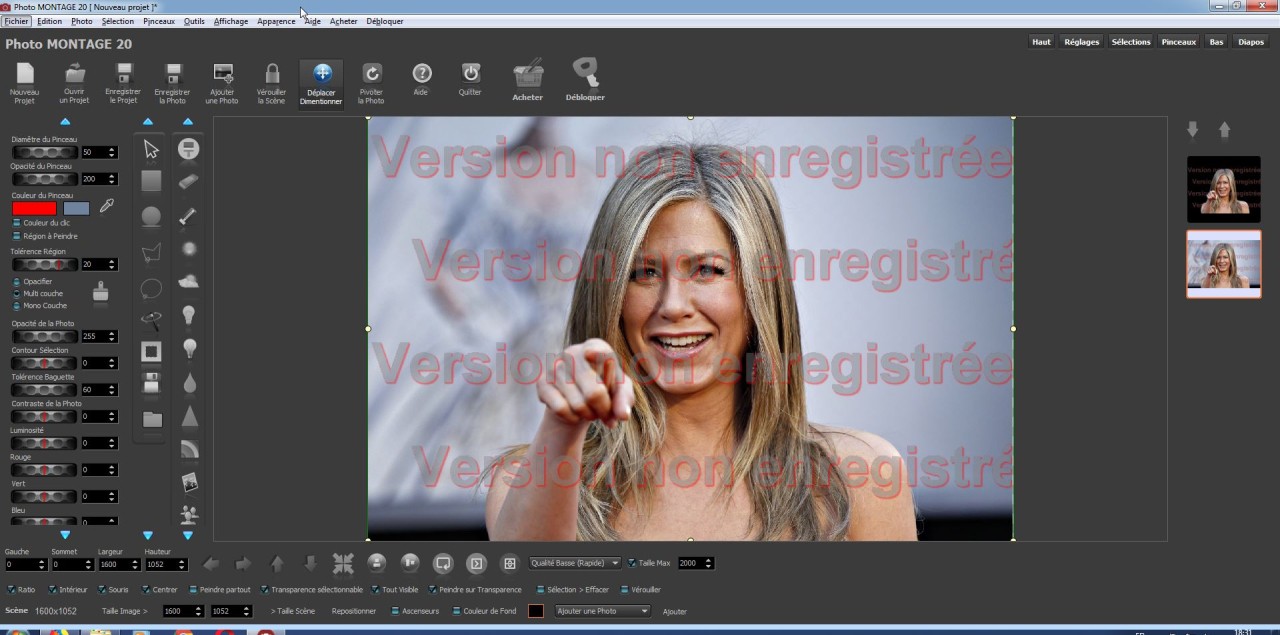Open the Edition menu
1280x635 pixels.
(49, 21)
